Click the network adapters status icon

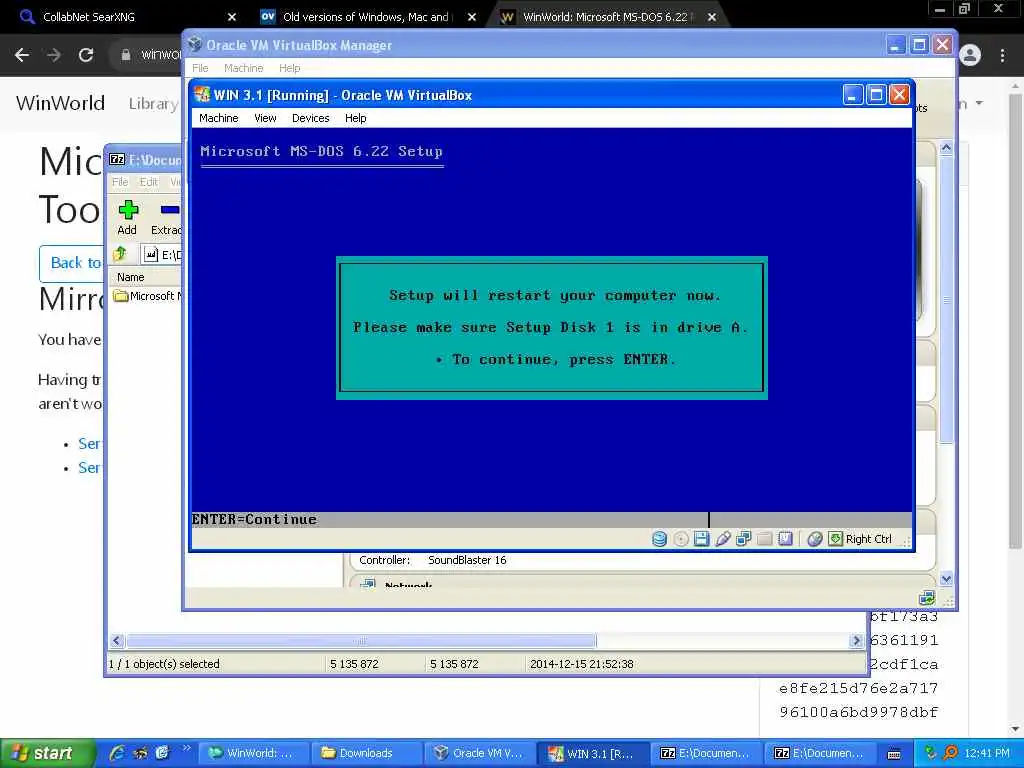point(743,539)
